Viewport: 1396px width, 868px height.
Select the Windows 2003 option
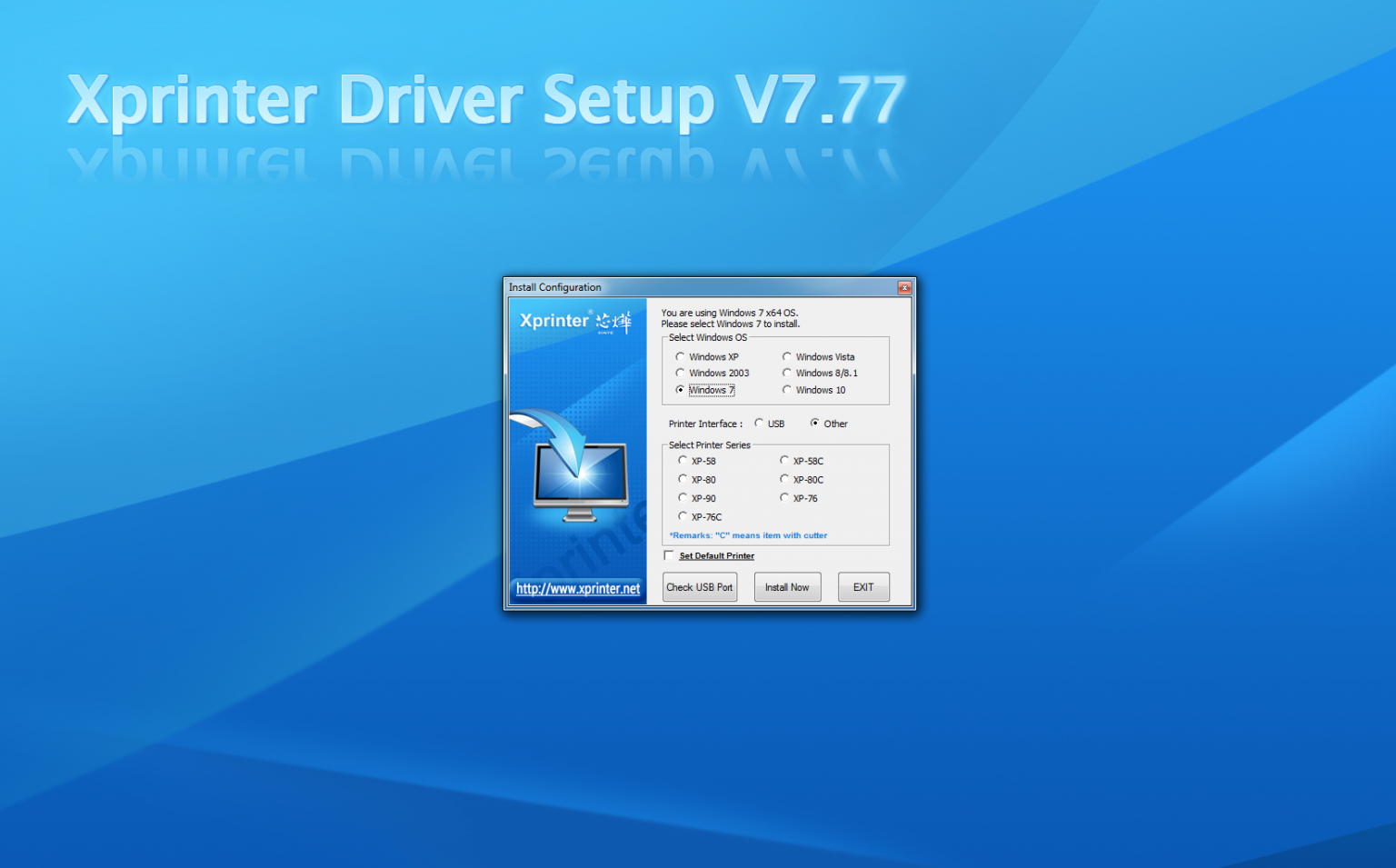[680, 373]
